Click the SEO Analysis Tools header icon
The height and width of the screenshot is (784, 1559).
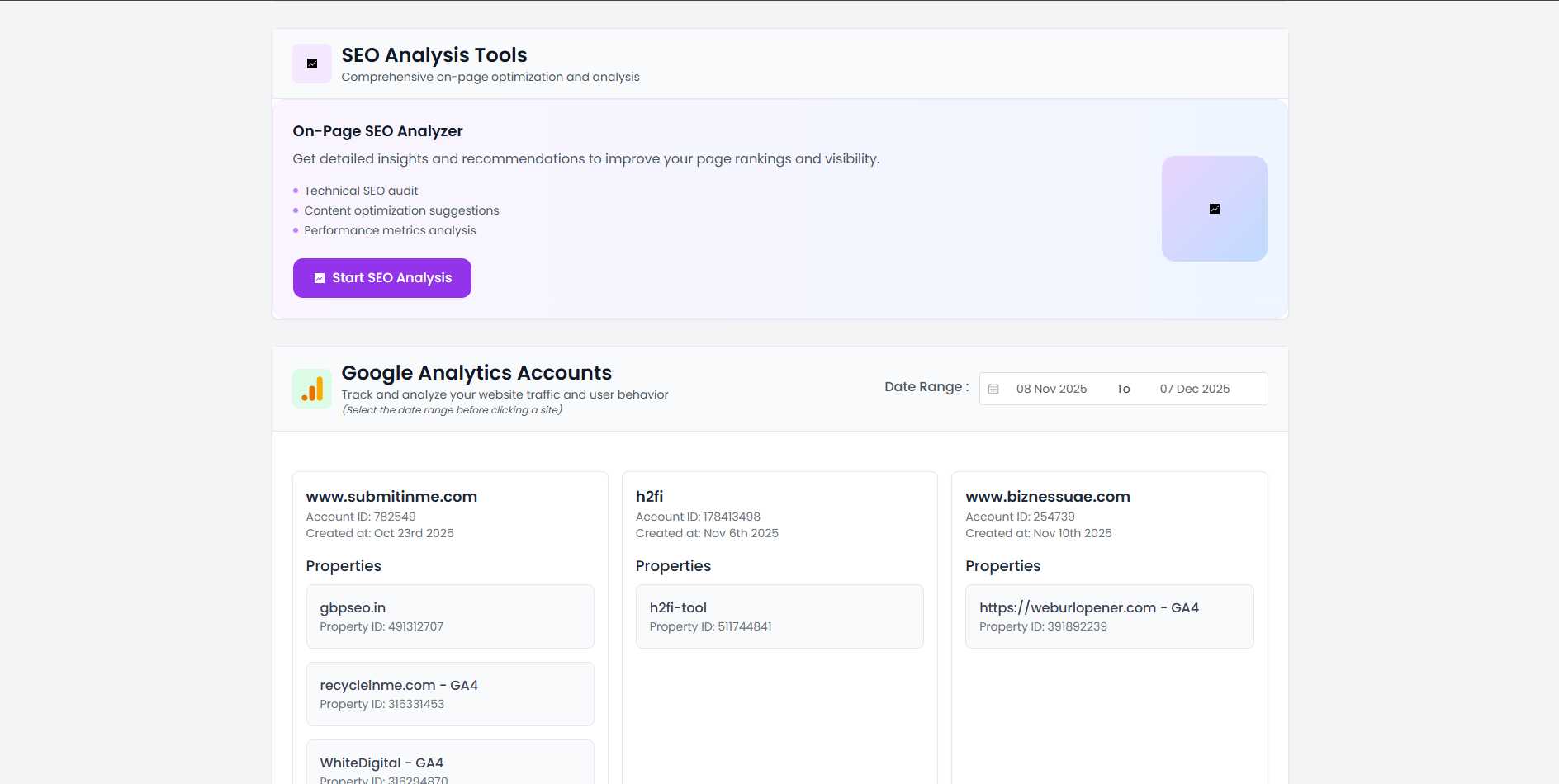point(311,63)
